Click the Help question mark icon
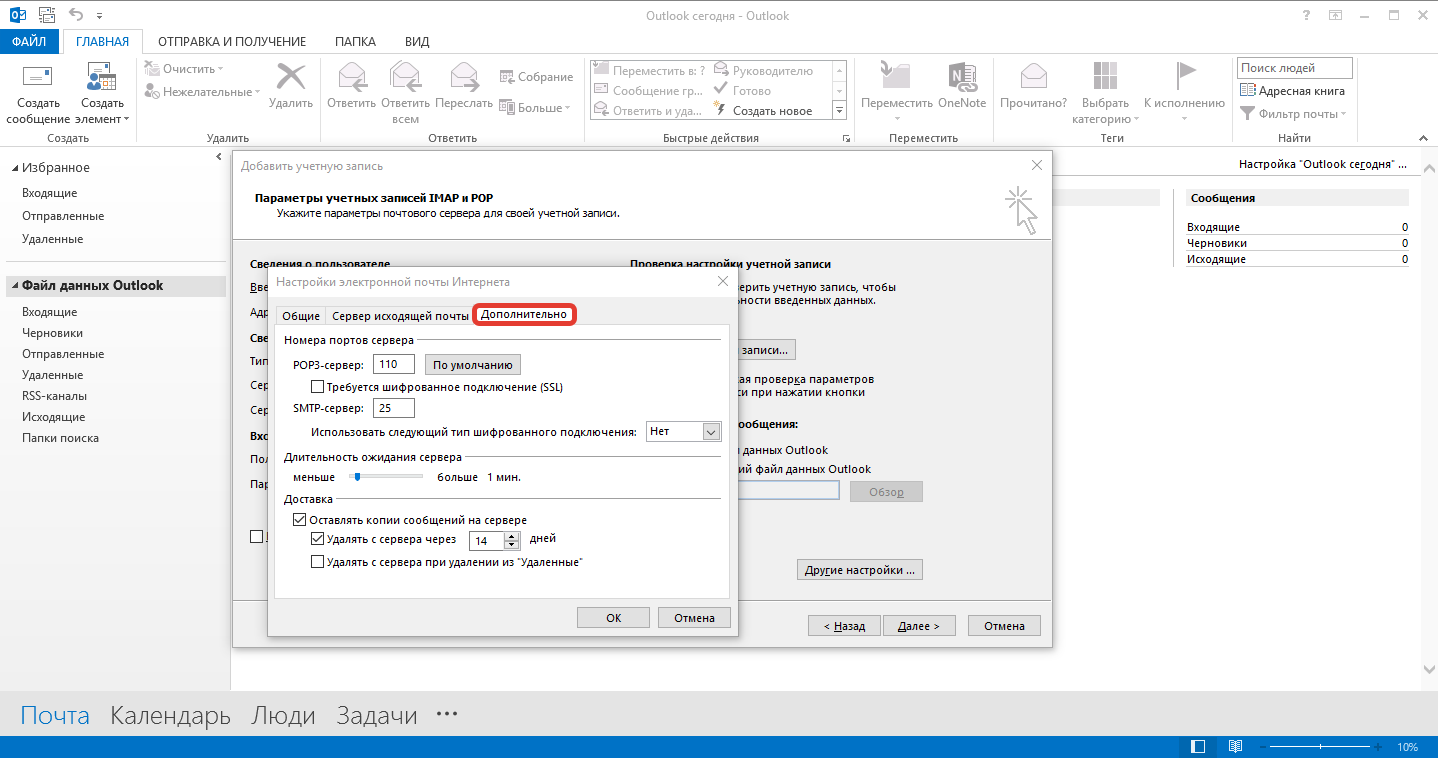1438x758 pixels. 1306,15
